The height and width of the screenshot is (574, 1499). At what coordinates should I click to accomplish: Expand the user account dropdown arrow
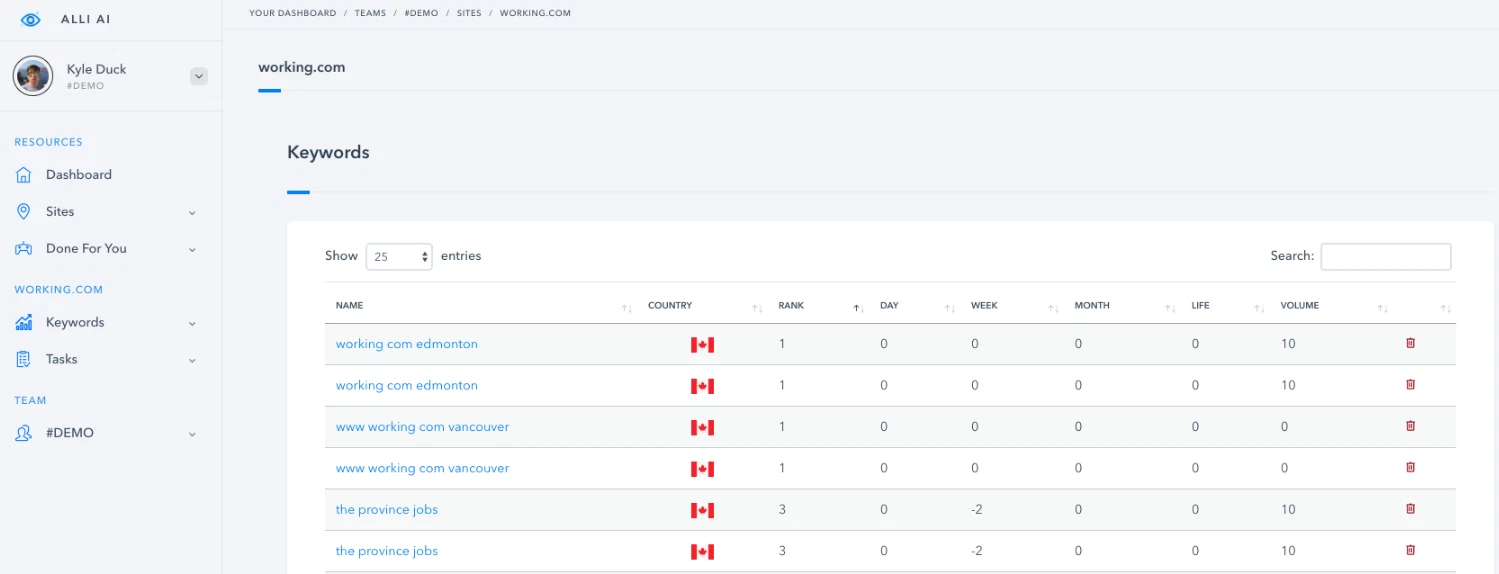tap(198, 76)
